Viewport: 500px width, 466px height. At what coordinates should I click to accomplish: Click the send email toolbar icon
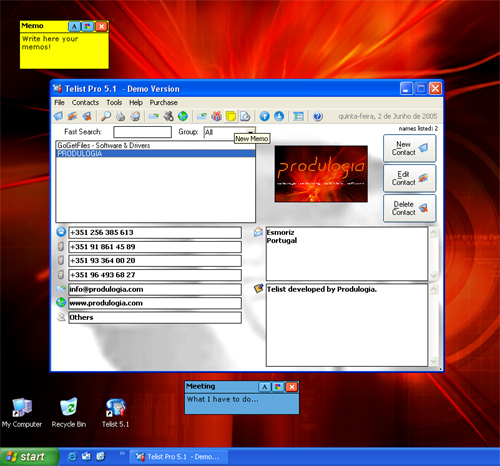(154, 116)
